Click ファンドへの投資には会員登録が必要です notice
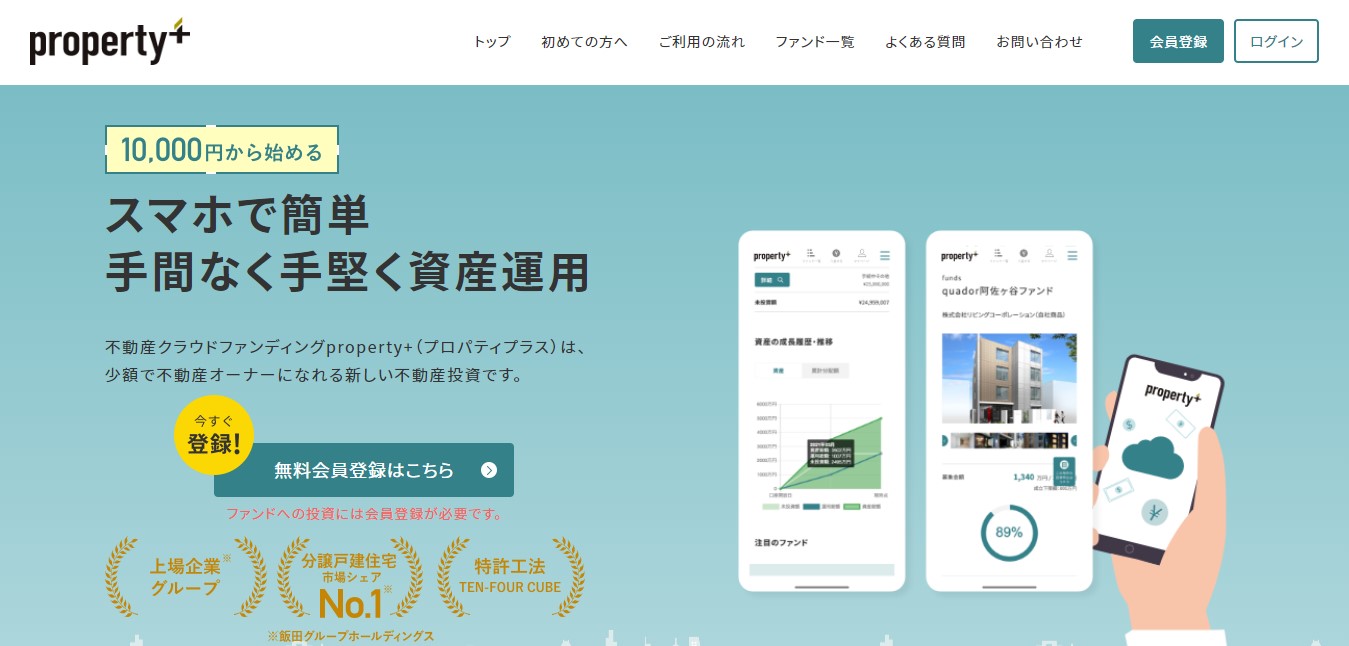The image size is (1349, 646). pyautogui.click(x=364, y=514)
